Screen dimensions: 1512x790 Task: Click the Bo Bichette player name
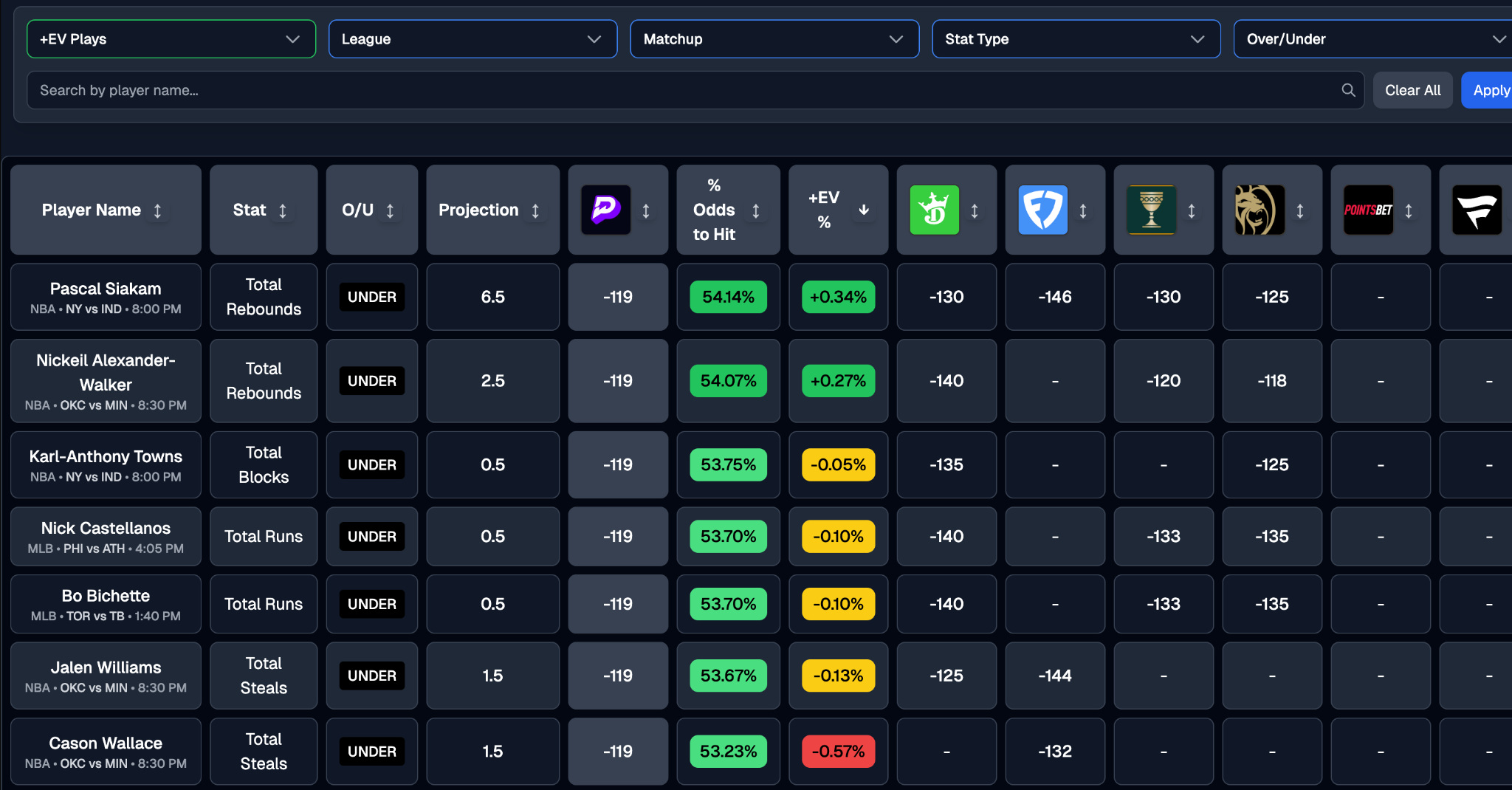pos(106,596)
